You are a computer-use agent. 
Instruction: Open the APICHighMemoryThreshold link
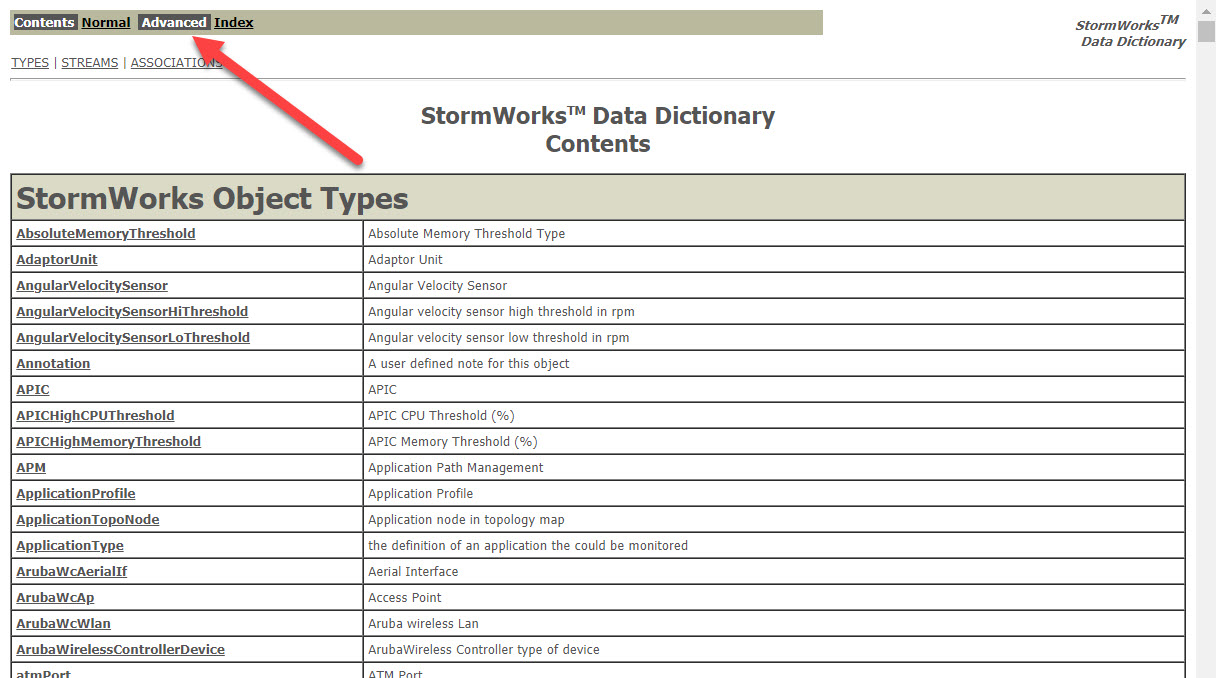coord(108,441)
